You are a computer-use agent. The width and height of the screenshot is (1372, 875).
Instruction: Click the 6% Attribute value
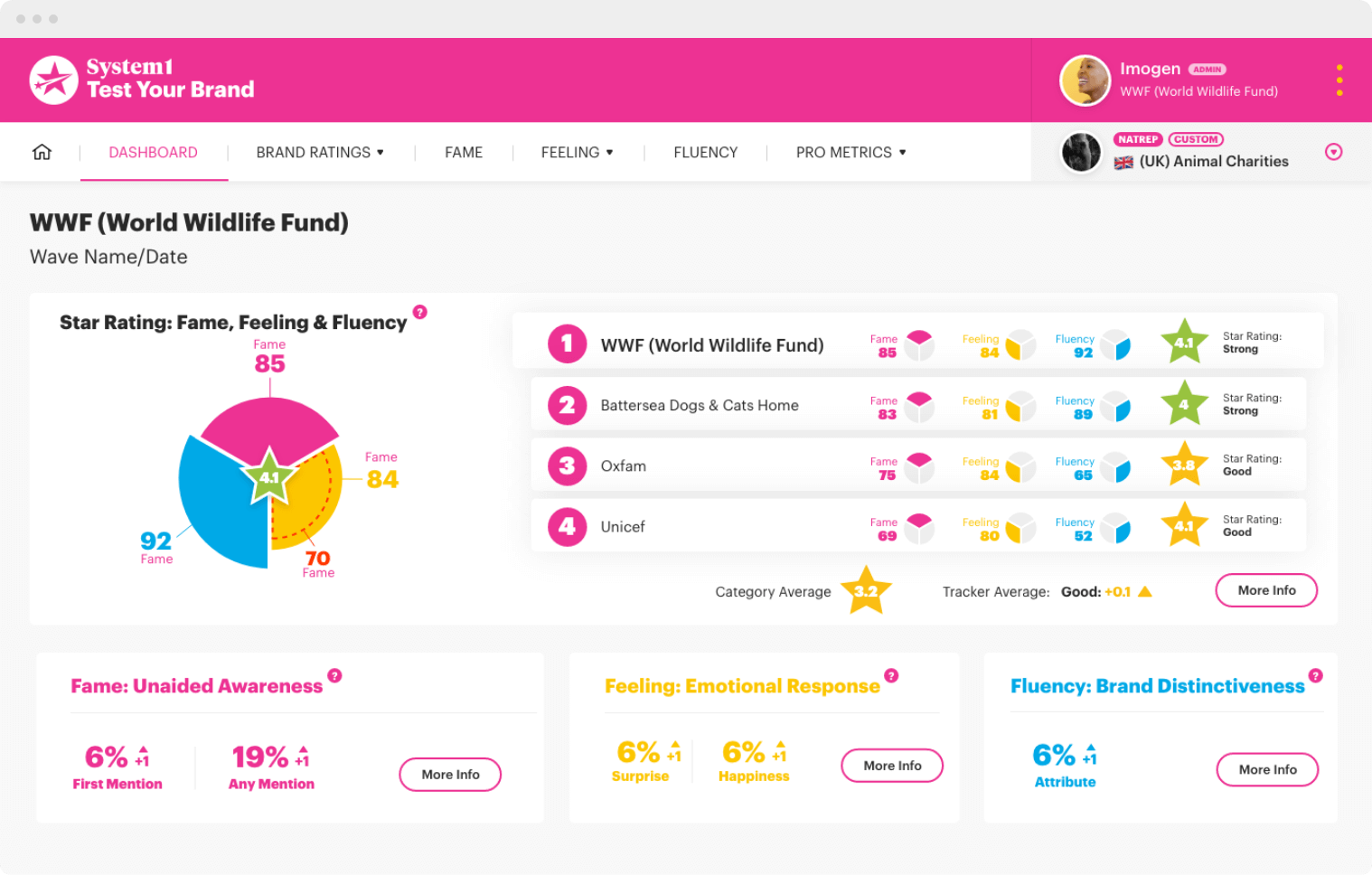pyautogui.click(x=1054, y=754)
